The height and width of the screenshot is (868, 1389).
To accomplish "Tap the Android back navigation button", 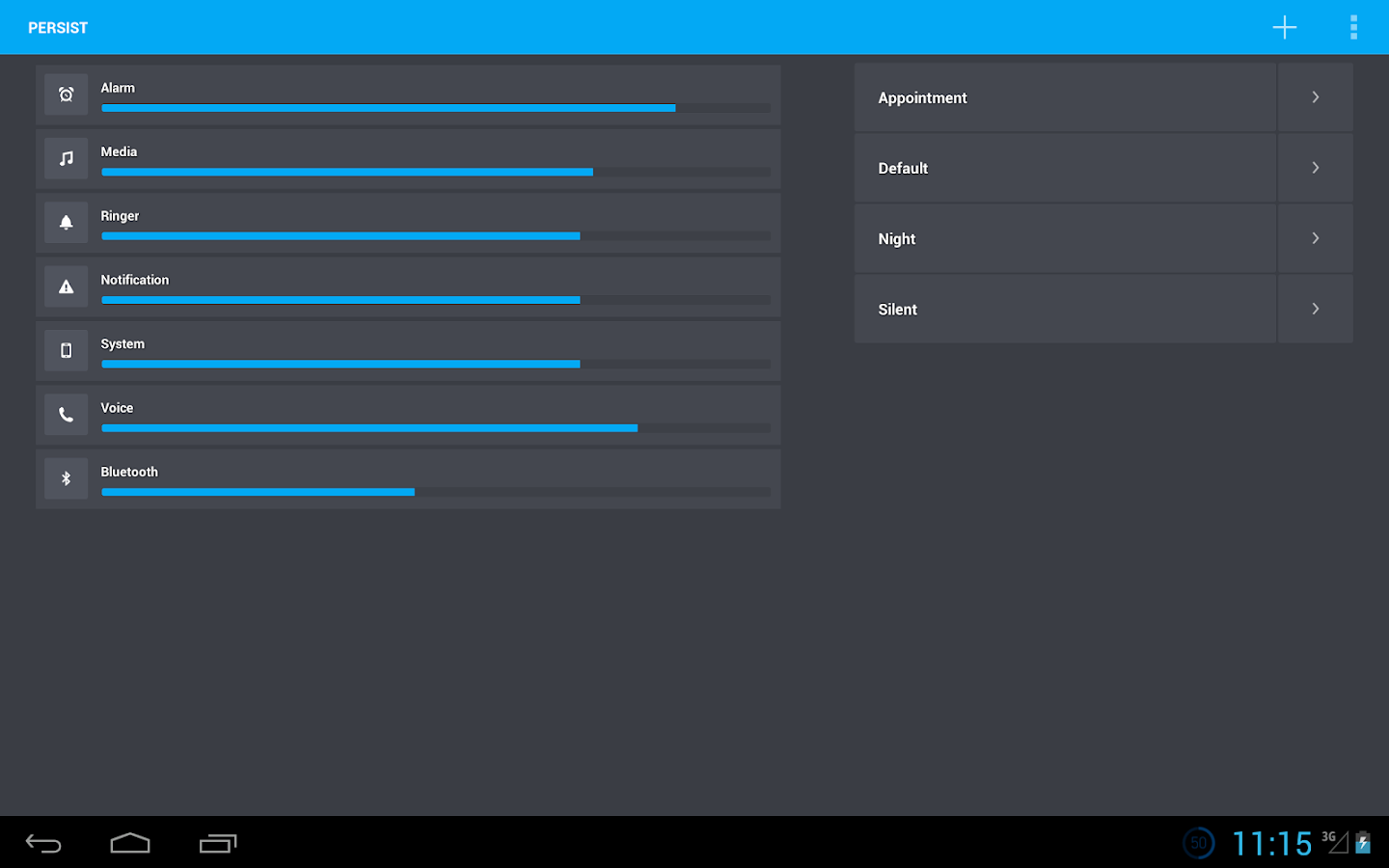I will tap(43, 844).
